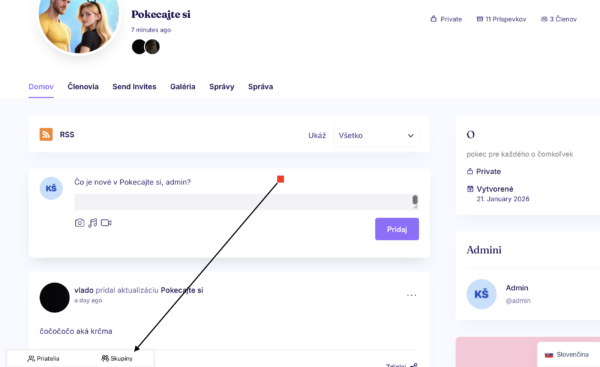The height and width of the screenshot is (367, 600).
Task: Switch to the Domov tab
Action: (x=41, y=86)
